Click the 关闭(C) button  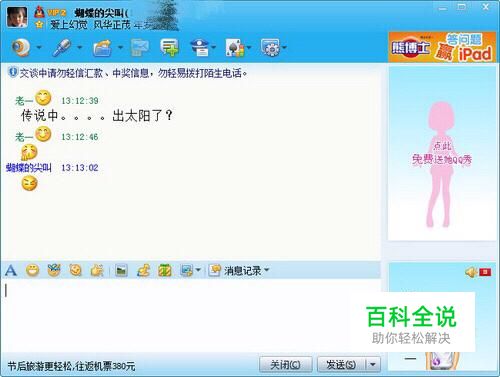286,365
